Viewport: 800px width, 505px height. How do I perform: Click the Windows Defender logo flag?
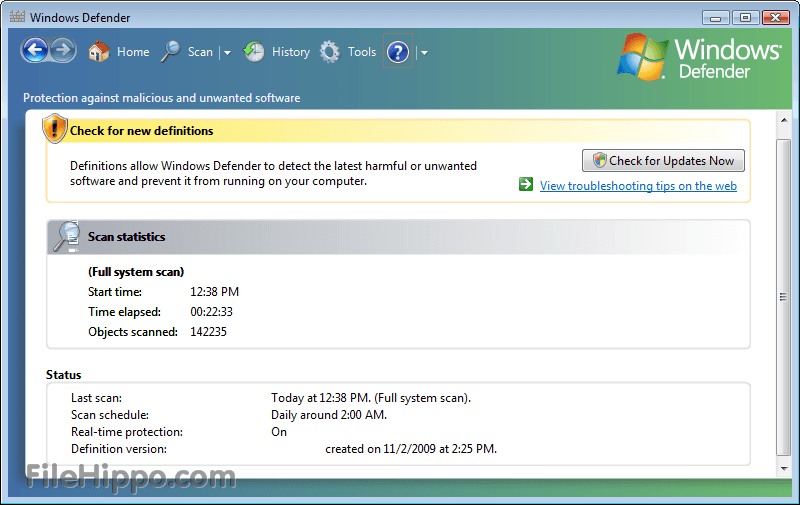click(642, 57)
